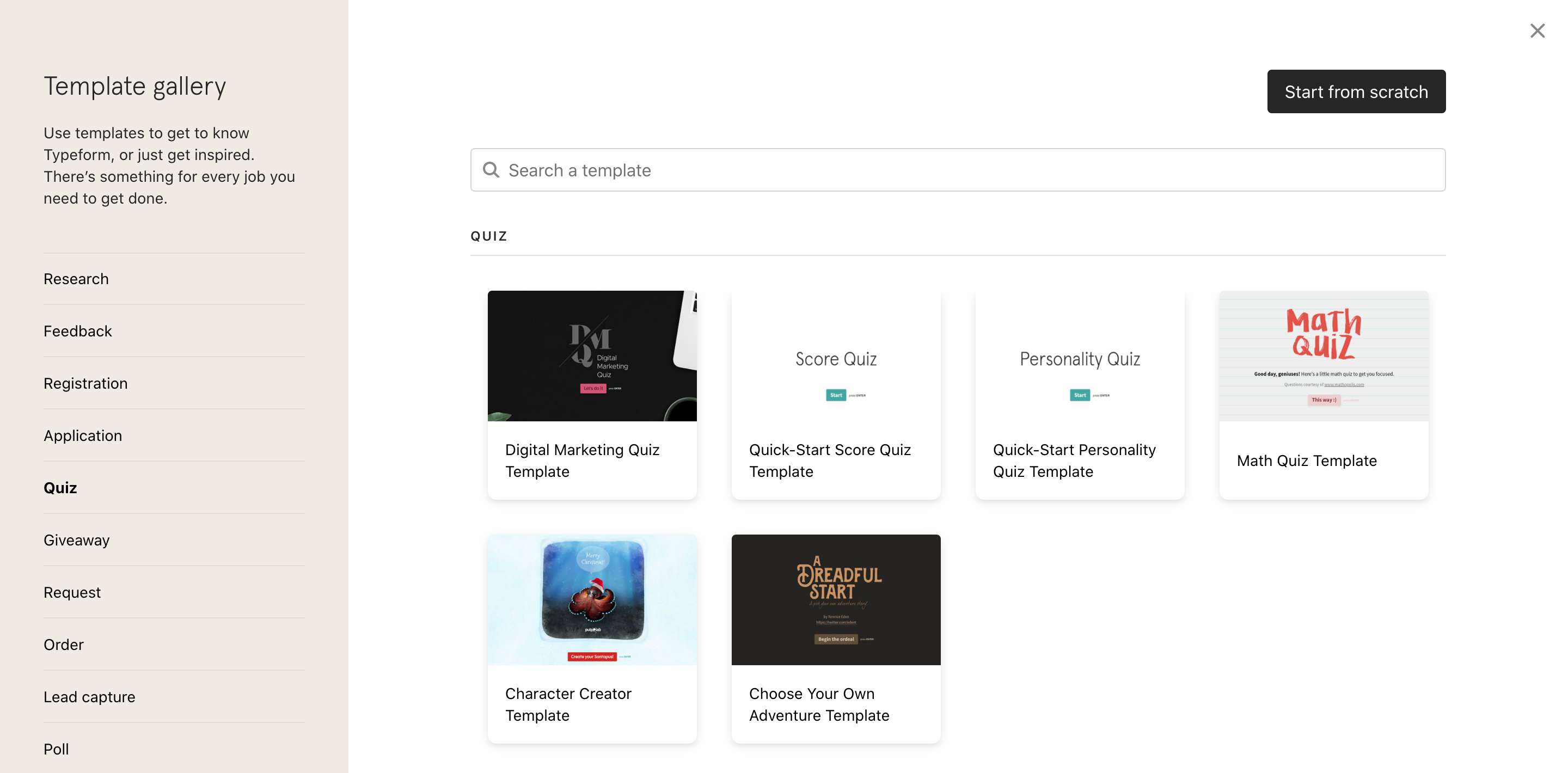Click the Math Quiz Template title

1306,461
